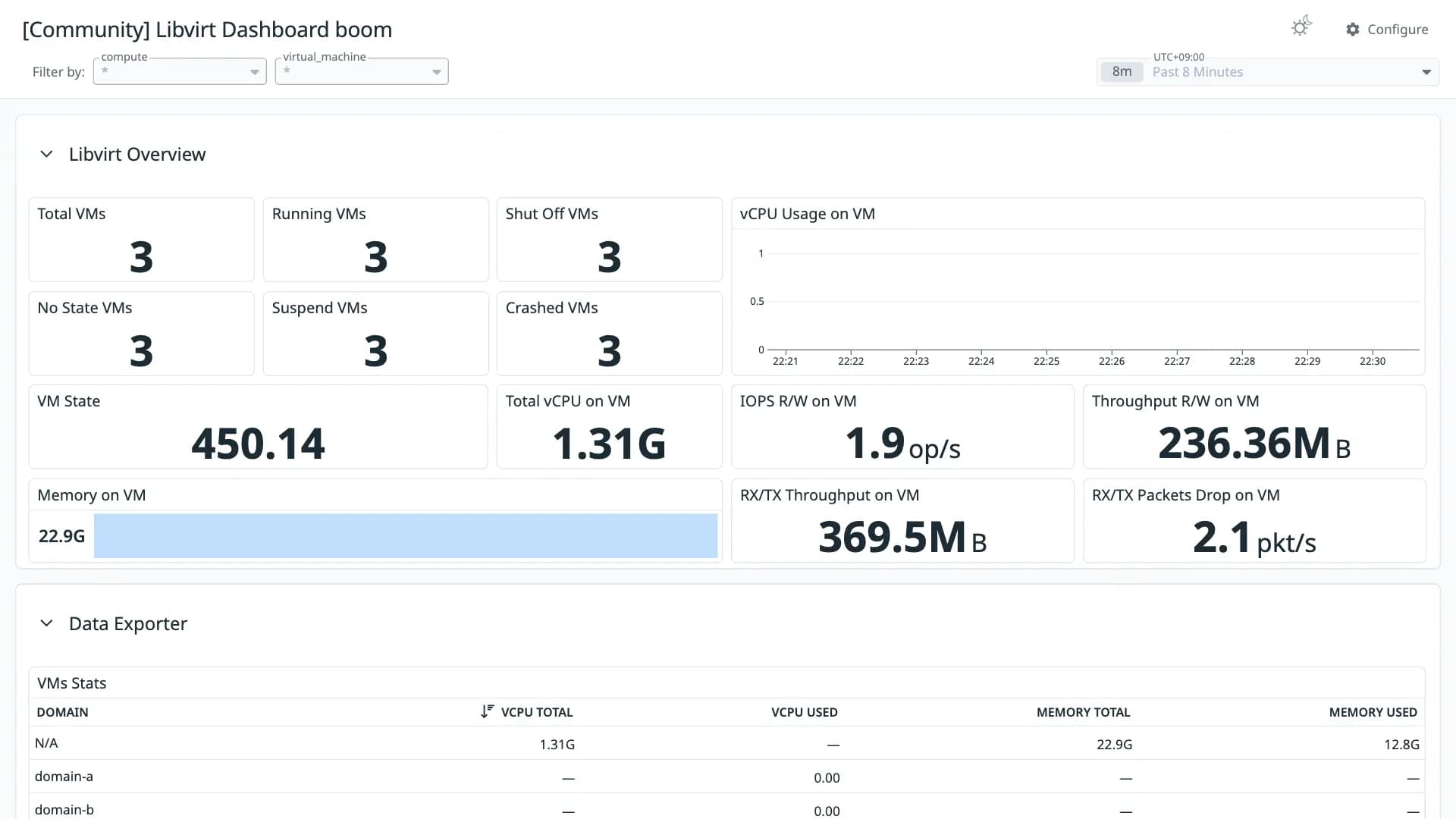The height and width of the screenshot is (819, 1456).
Task: Select the N/A domain row
Action: (x=727, y=743)
